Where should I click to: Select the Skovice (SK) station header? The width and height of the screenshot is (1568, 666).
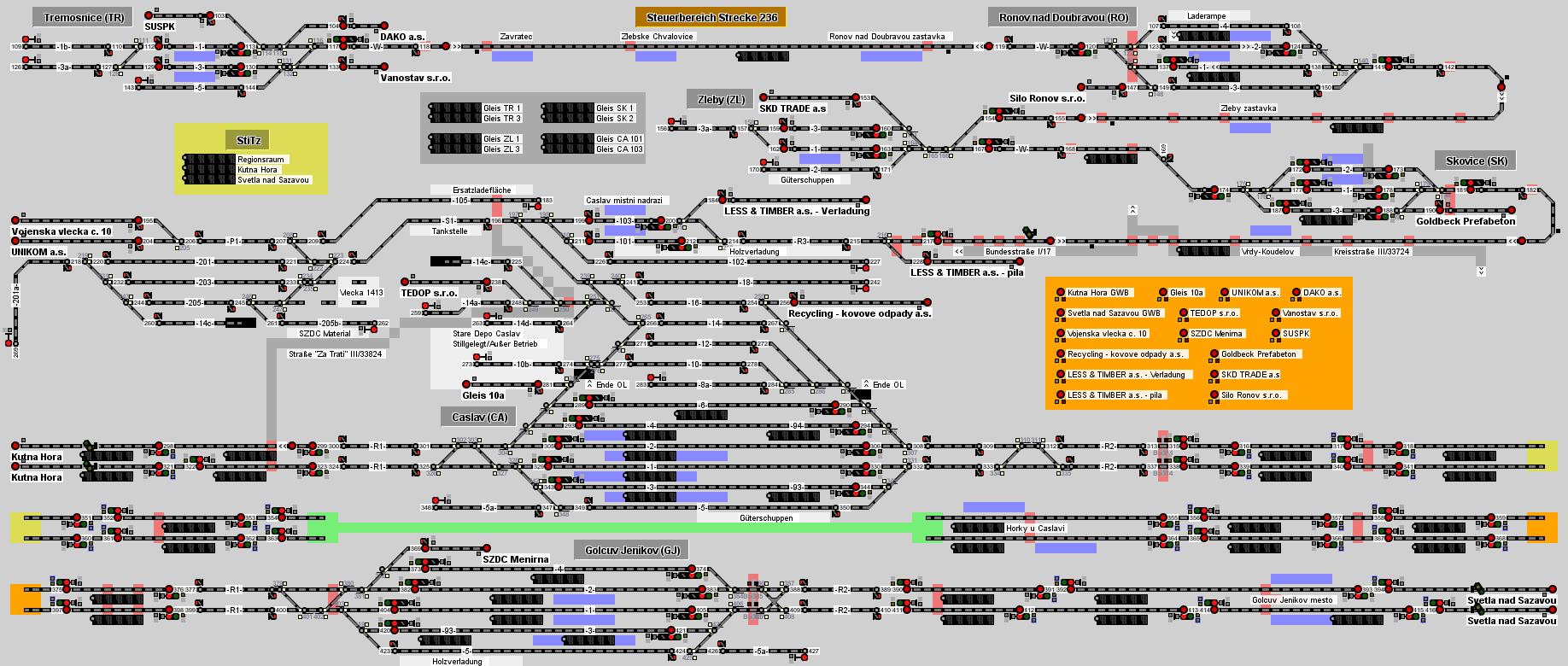tap(1476, 161)
